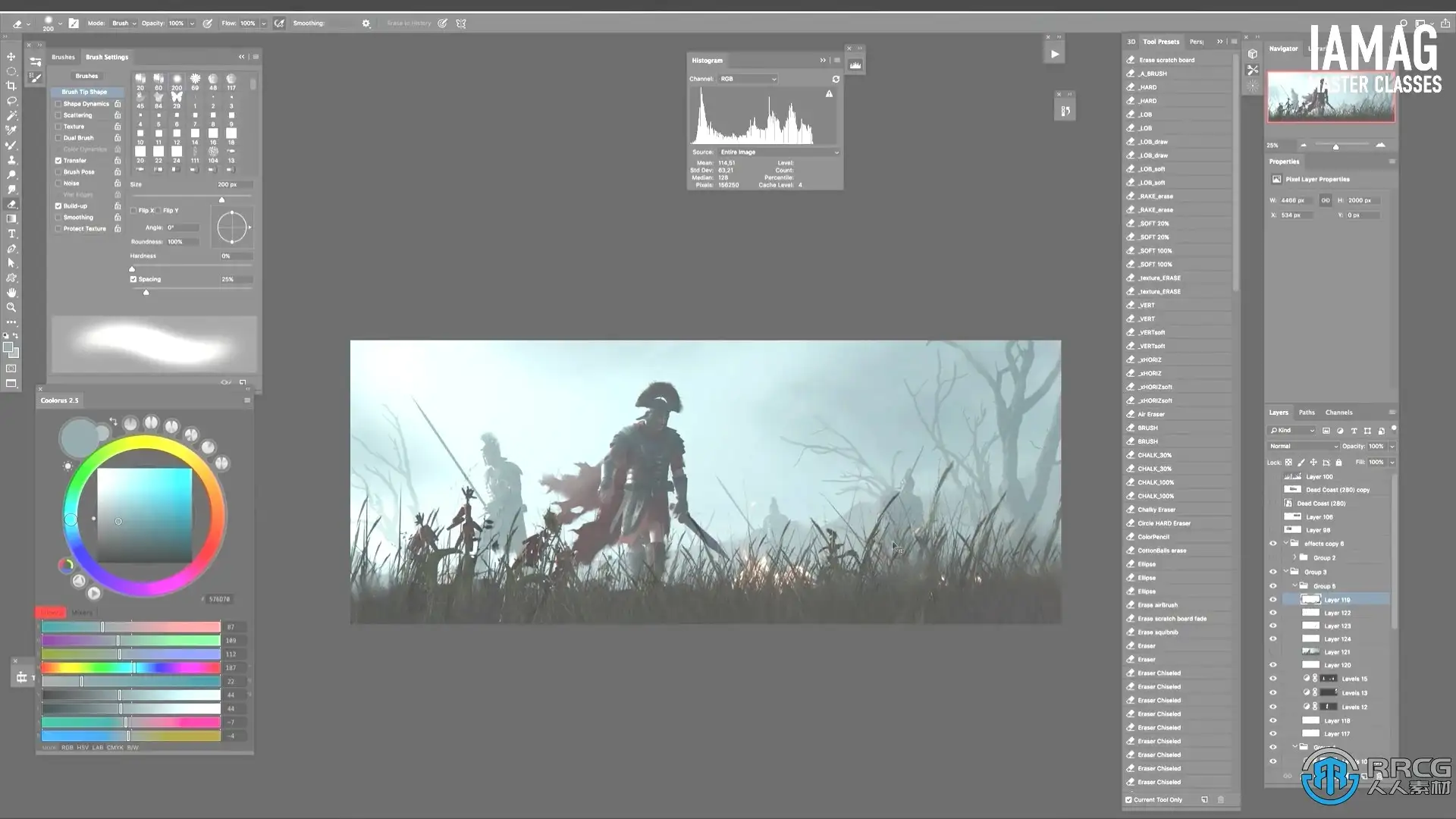Screen dimensions: 1456x819
Task: Switch to the Channels tab
Action: [x=1338, y=413]
